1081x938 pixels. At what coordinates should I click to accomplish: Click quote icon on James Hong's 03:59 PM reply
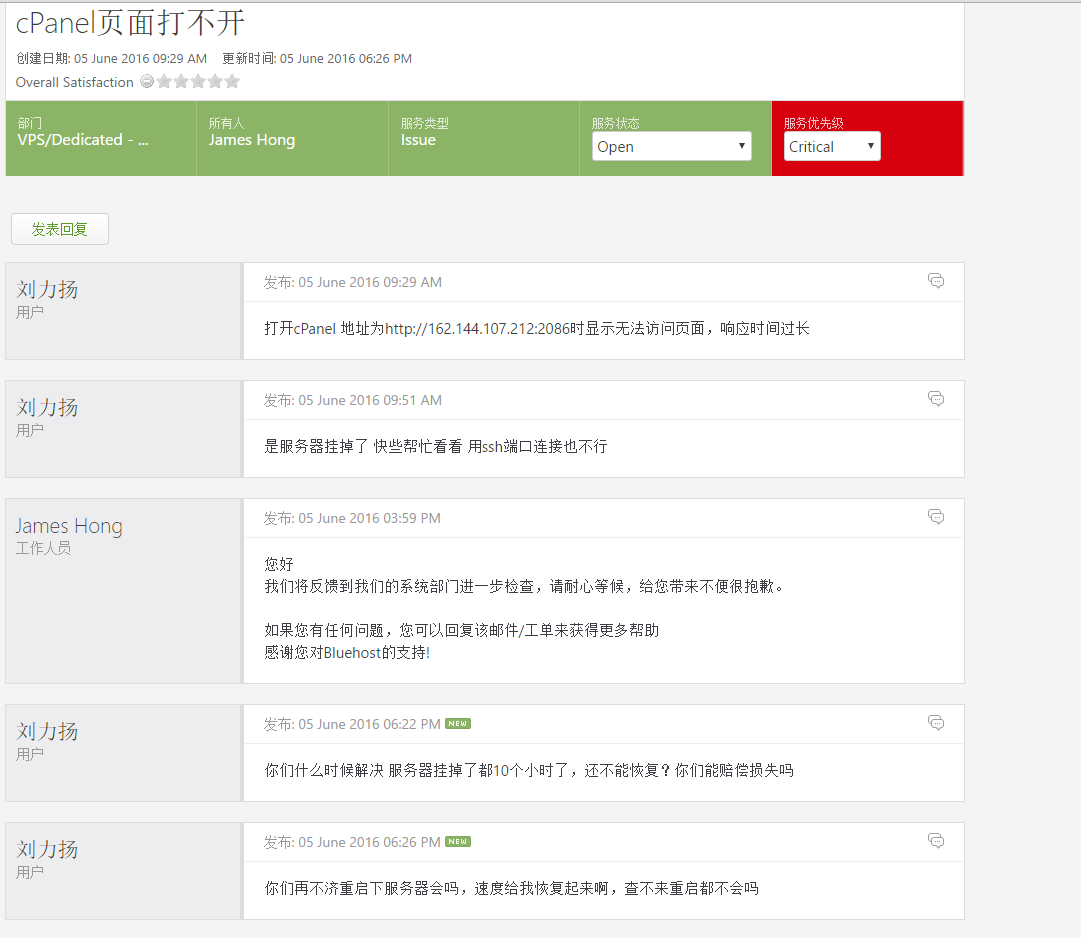(936, 516)
